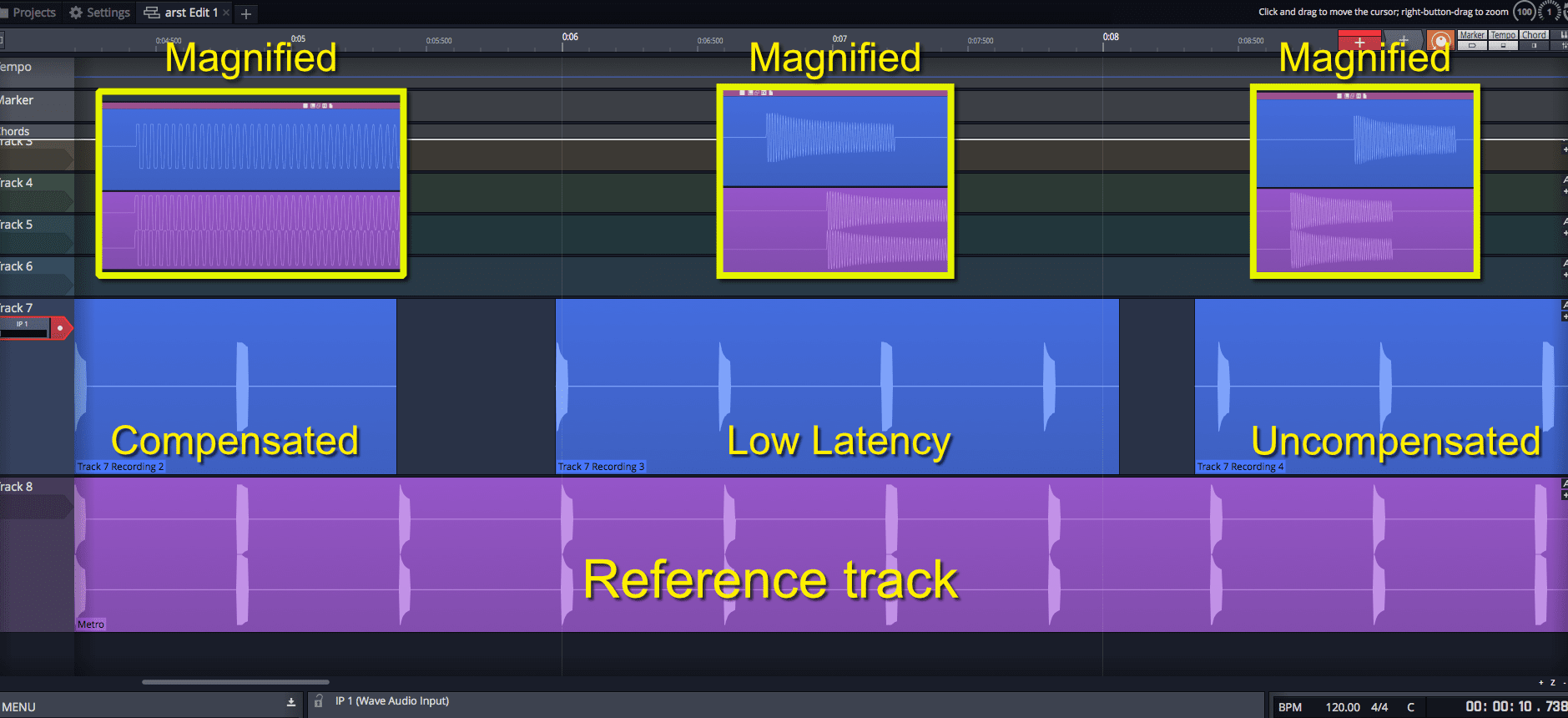Open the 4/4 time signature selector
This screenshot has width=1568, height=718.
pyautogui.click(x=1379, y=707)
